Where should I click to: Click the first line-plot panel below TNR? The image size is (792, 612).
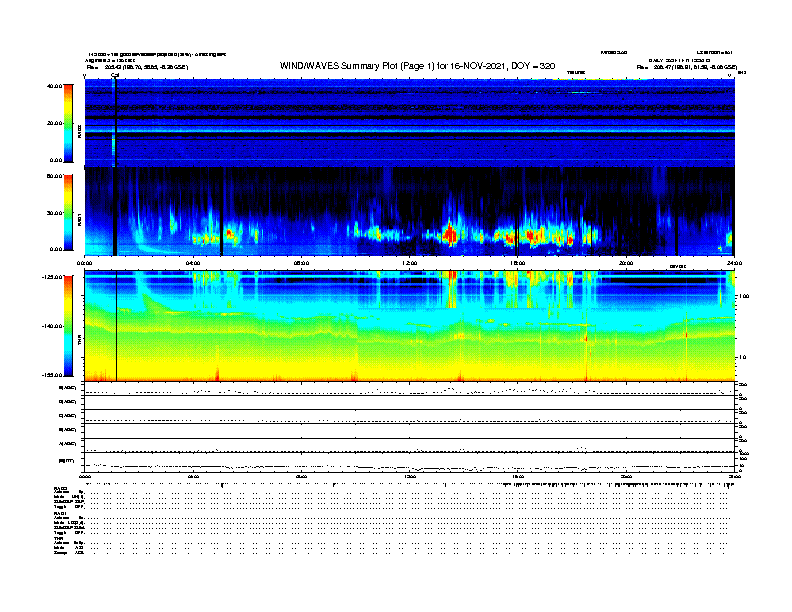pyautogui.click(x=410, y=389)
